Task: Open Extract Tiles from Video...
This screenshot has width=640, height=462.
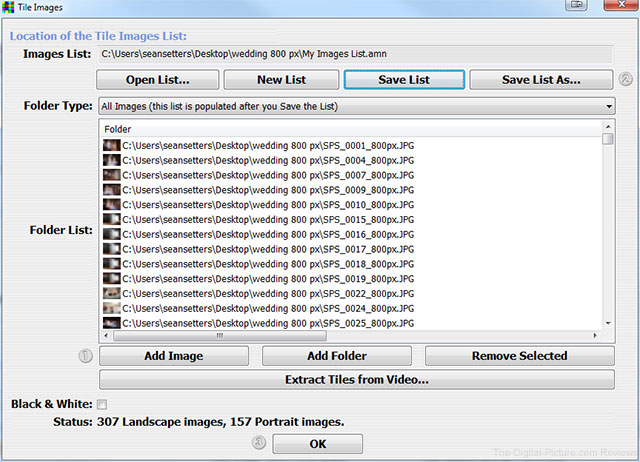Action: pos(357,380)
